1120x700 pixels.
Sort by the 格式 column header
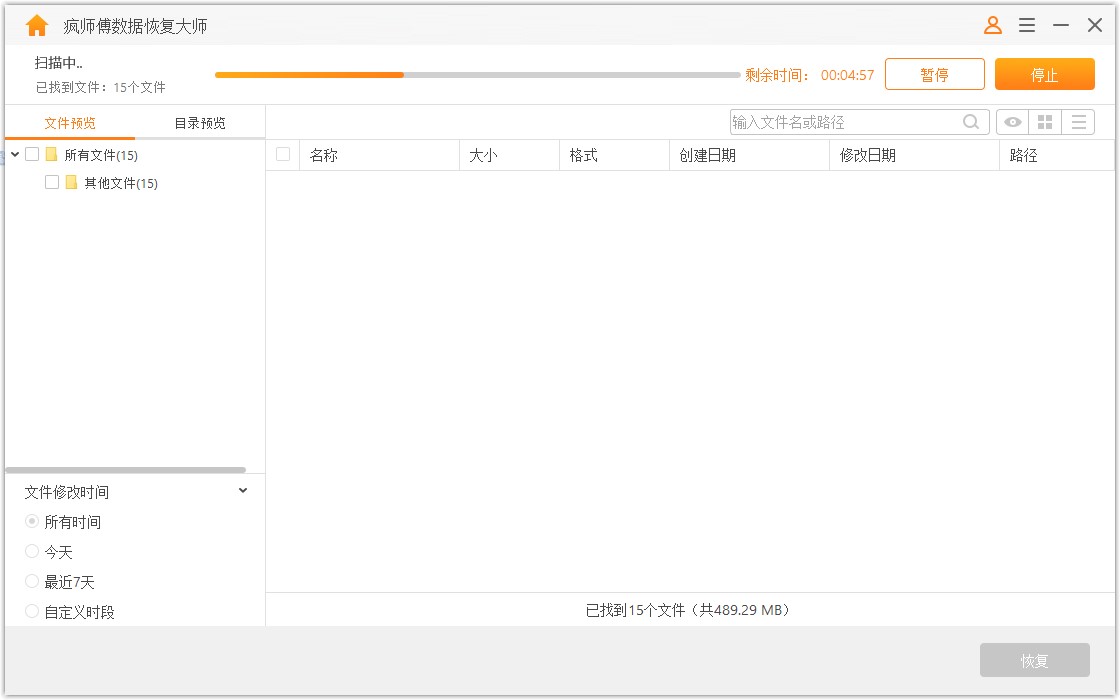click(x=614, y=155)
